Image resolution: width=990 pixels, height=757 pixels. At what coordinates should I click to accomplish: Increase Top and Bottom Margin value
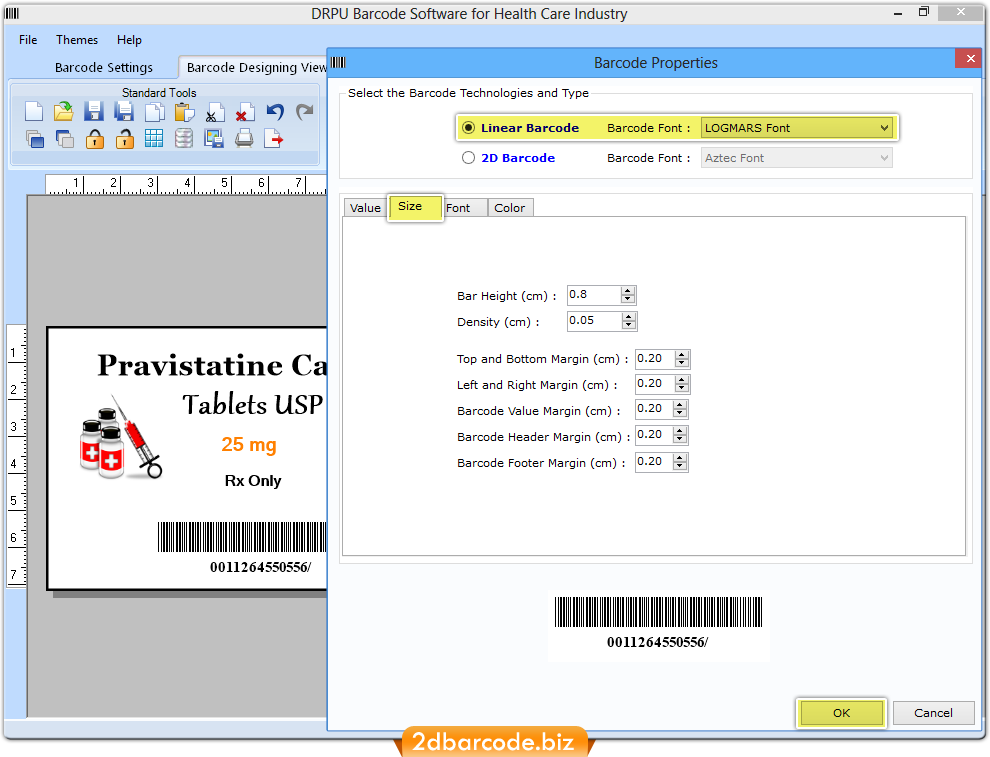point(681,355)
